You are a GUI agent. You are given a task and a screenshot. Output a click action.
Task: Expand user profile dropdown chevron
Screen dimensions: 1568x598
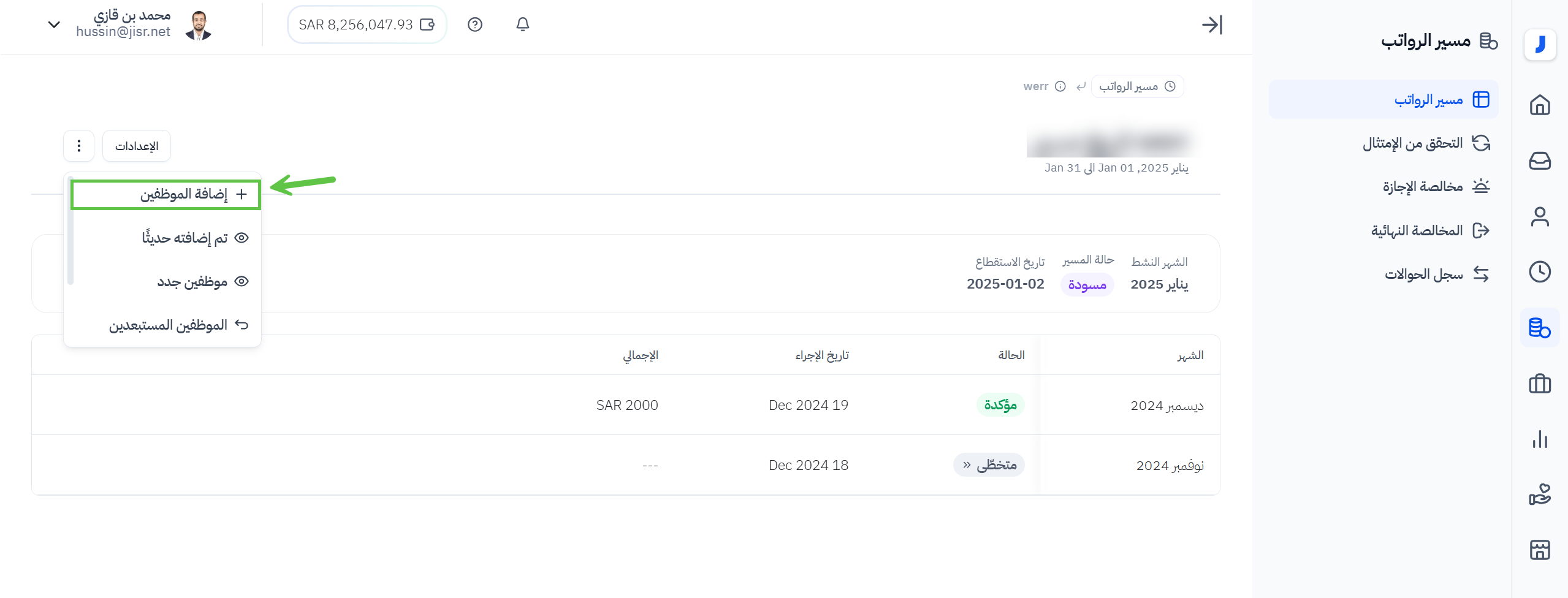[x=54, y=25]
